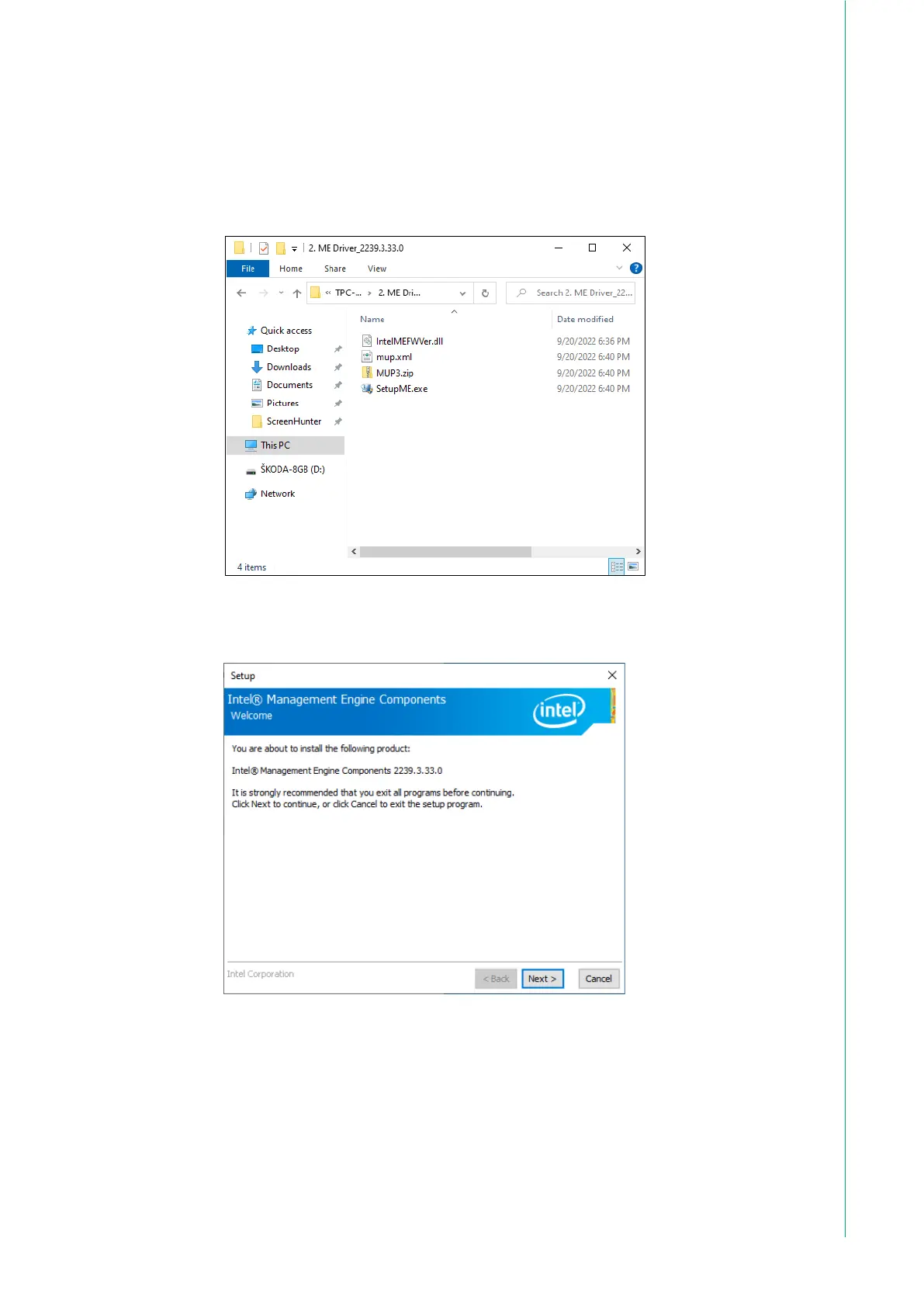Open Quick access in navigation pane

(x=286, y=331)
